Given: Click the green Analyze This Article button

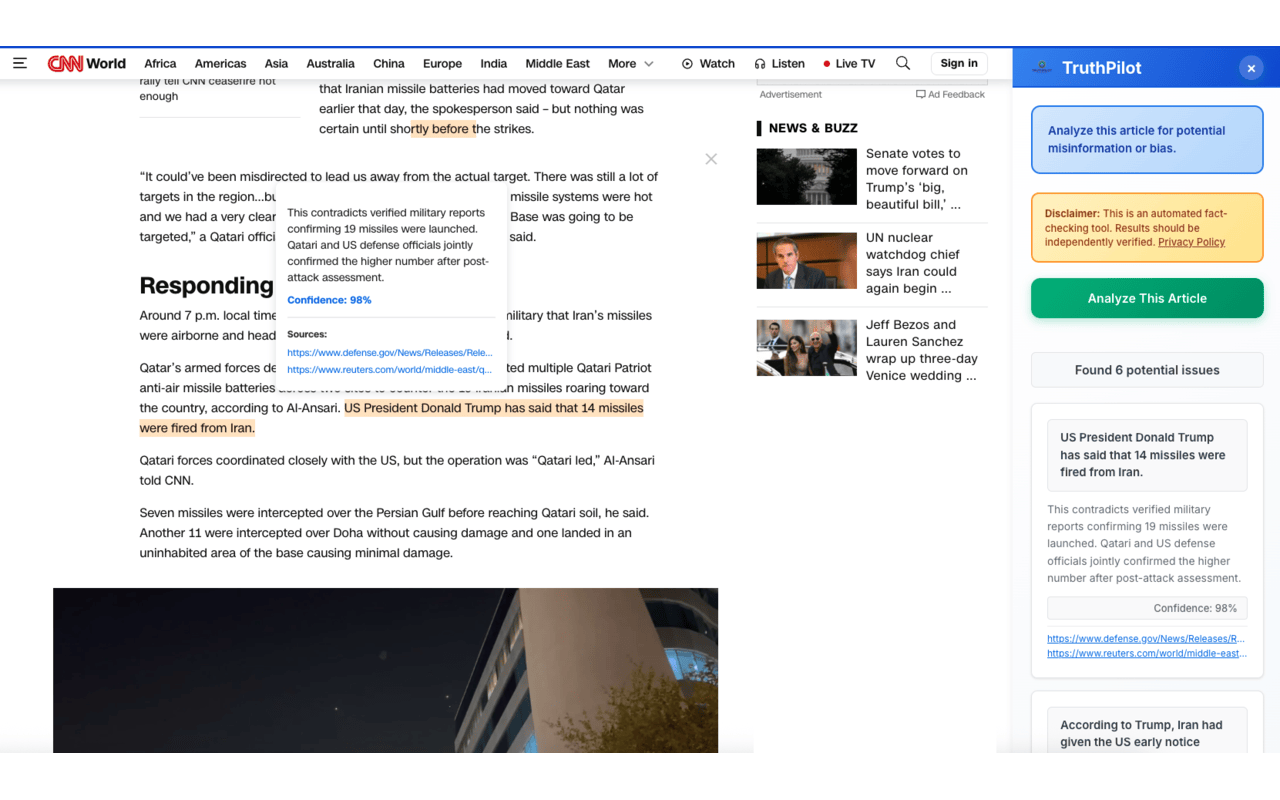Looking at the screenshot, I should click(1147, 298).
